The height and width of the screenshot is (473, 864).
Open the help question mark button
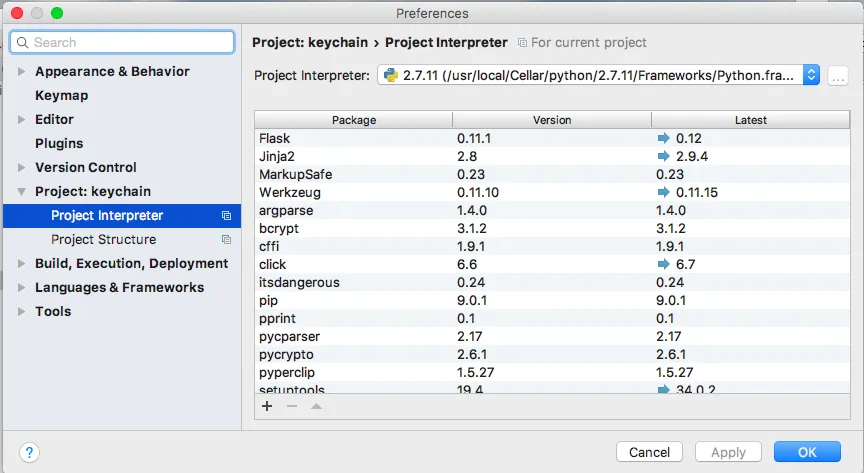29,452
